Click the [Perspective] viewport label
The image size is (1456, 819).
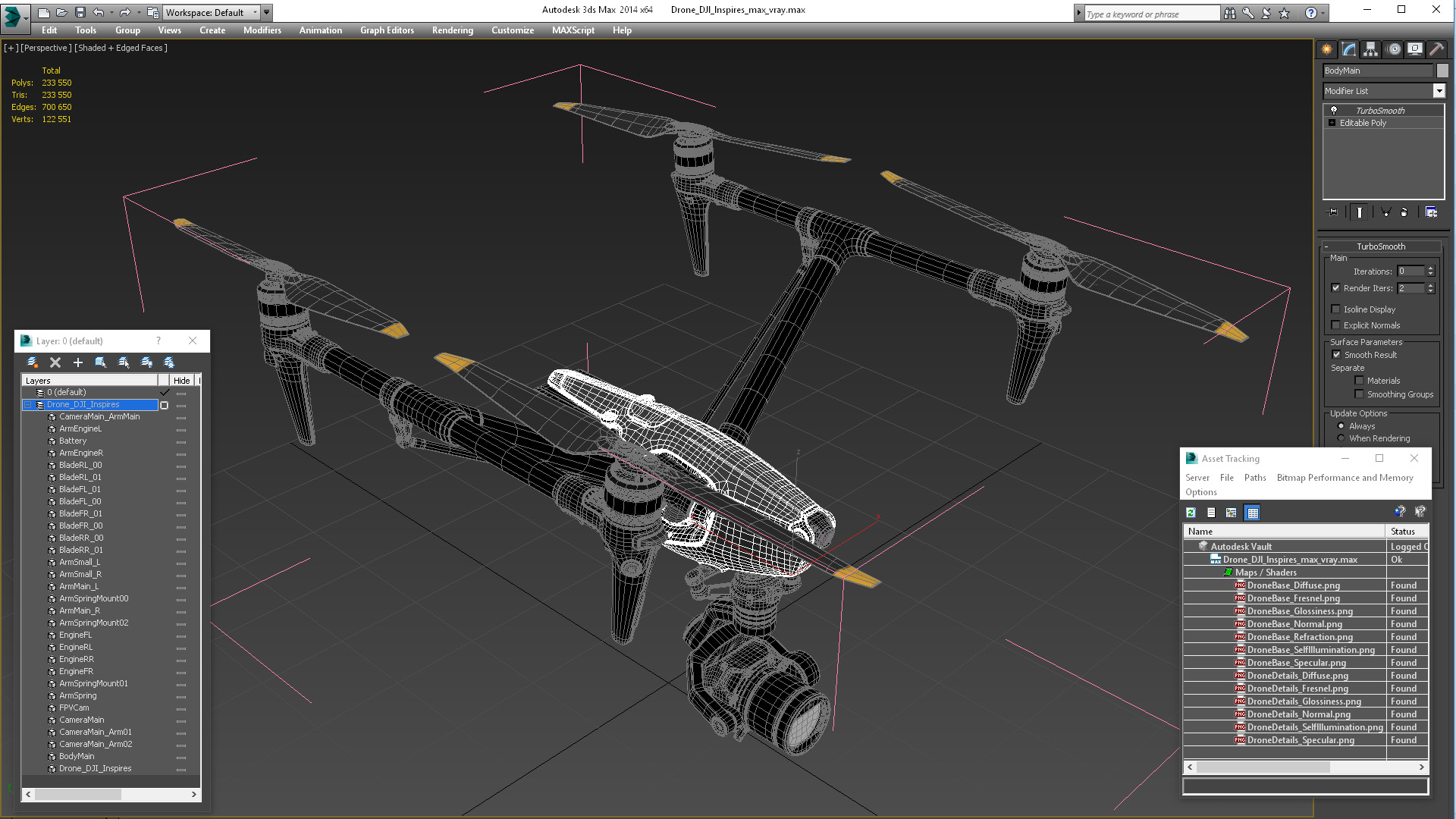46,48
